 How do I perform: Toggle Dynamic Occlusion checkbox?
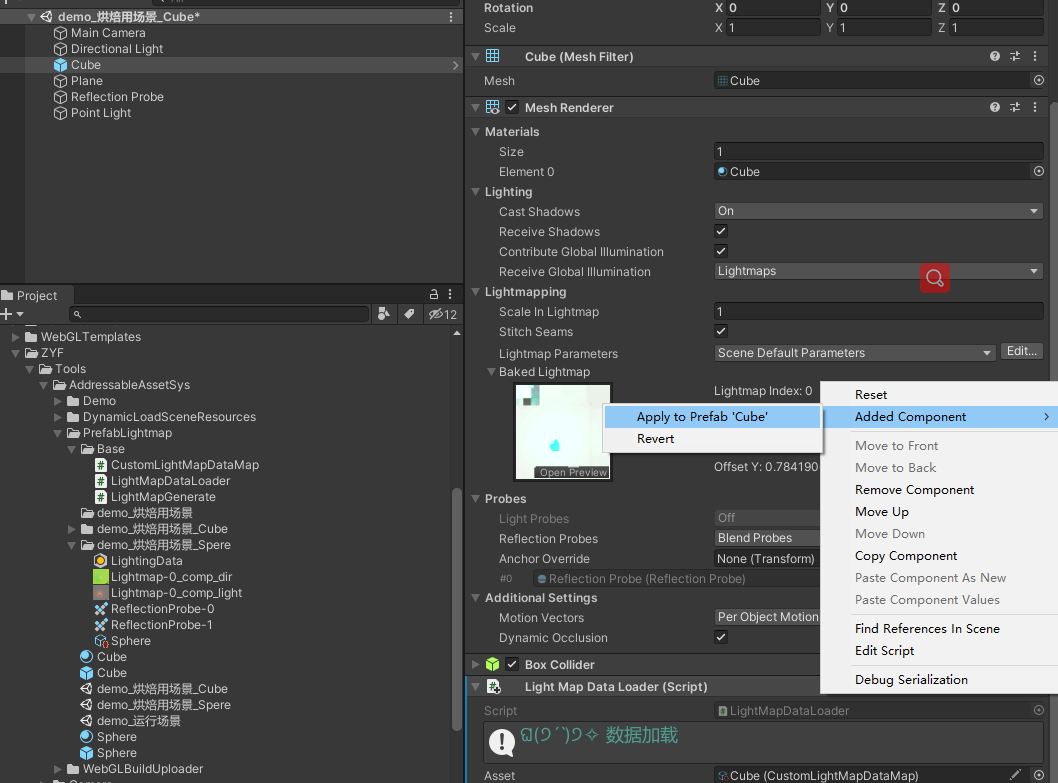pyautogui.click(x=721, y=637)
